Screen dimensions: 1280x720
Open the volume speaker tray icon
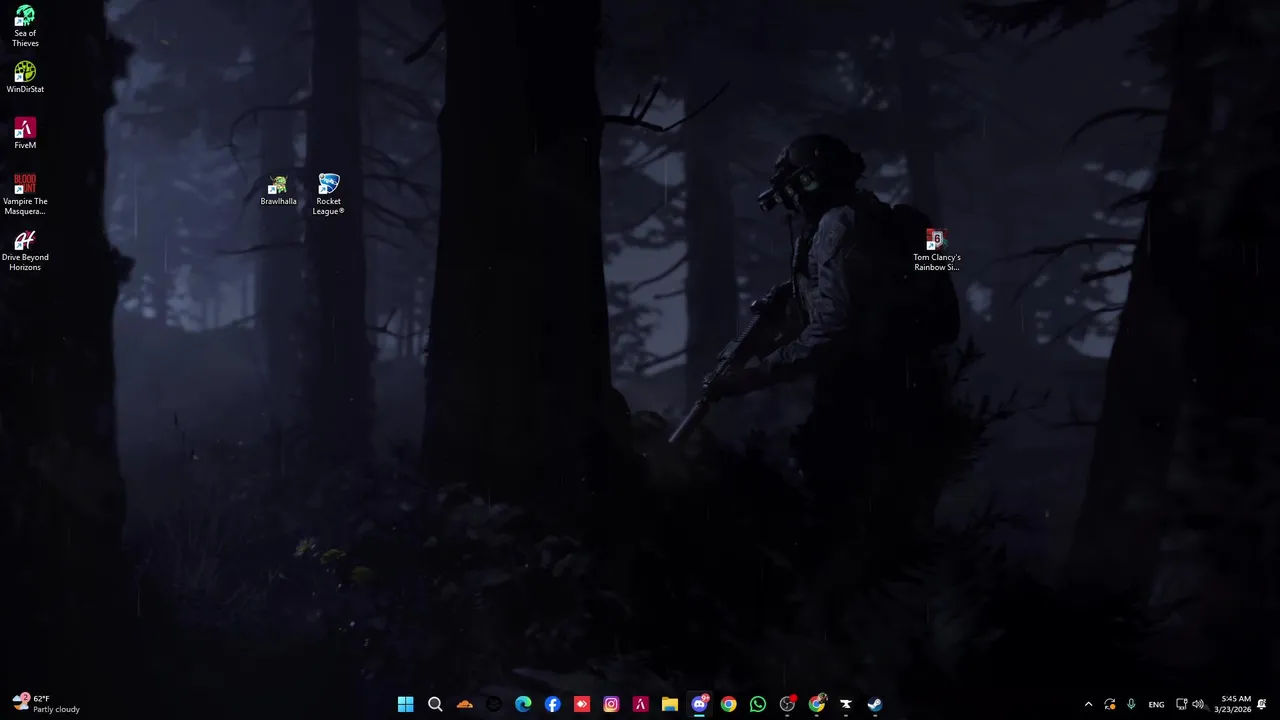point(1198,704)
